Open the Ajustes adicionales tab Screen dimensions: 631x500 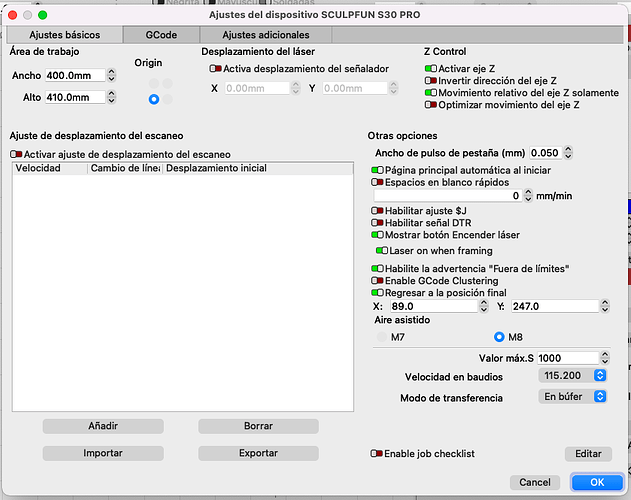266,35
